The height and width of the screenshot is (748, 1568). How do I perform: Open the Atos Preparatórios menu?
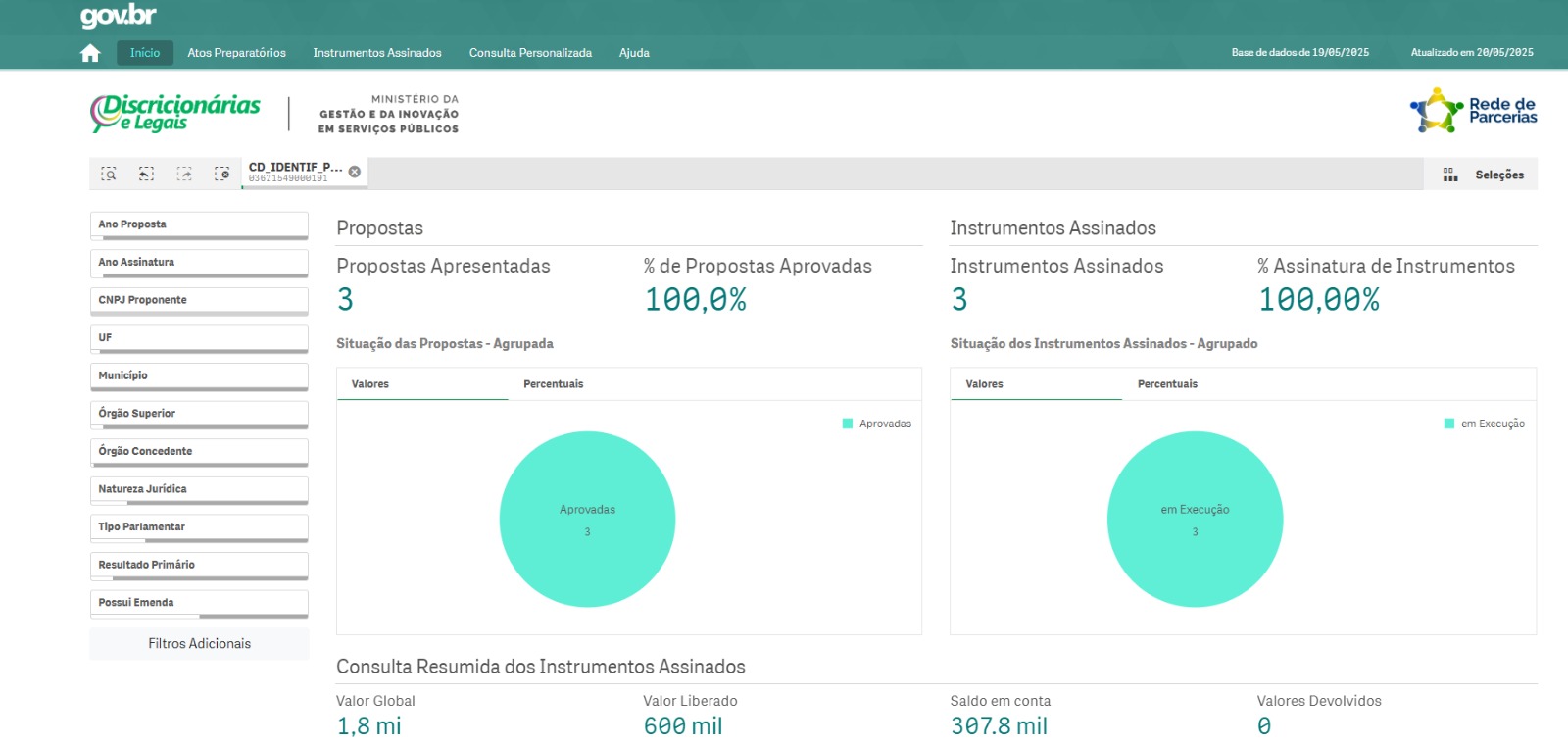(236, 53)
